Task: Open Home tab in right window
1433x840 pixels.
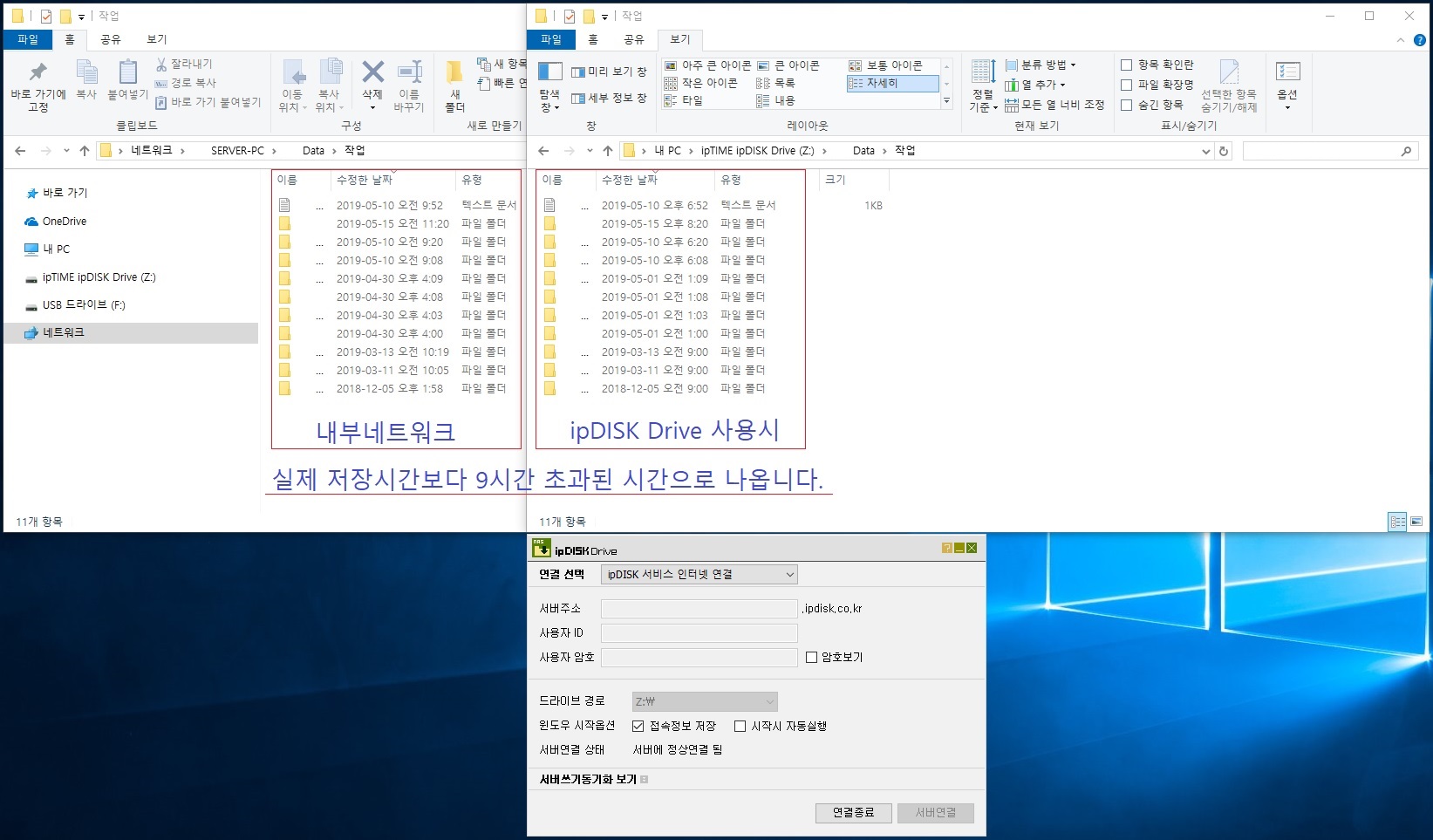Action: [593, 39]
